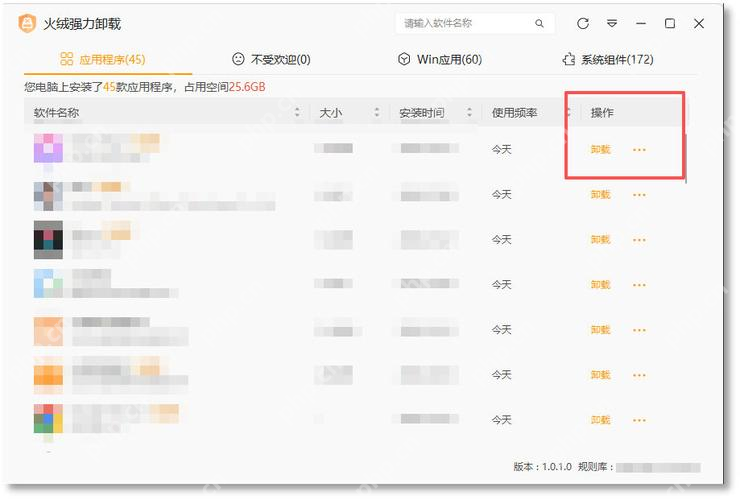Click the 火绒 shield logo in title bar

click(x=27, y=23)
